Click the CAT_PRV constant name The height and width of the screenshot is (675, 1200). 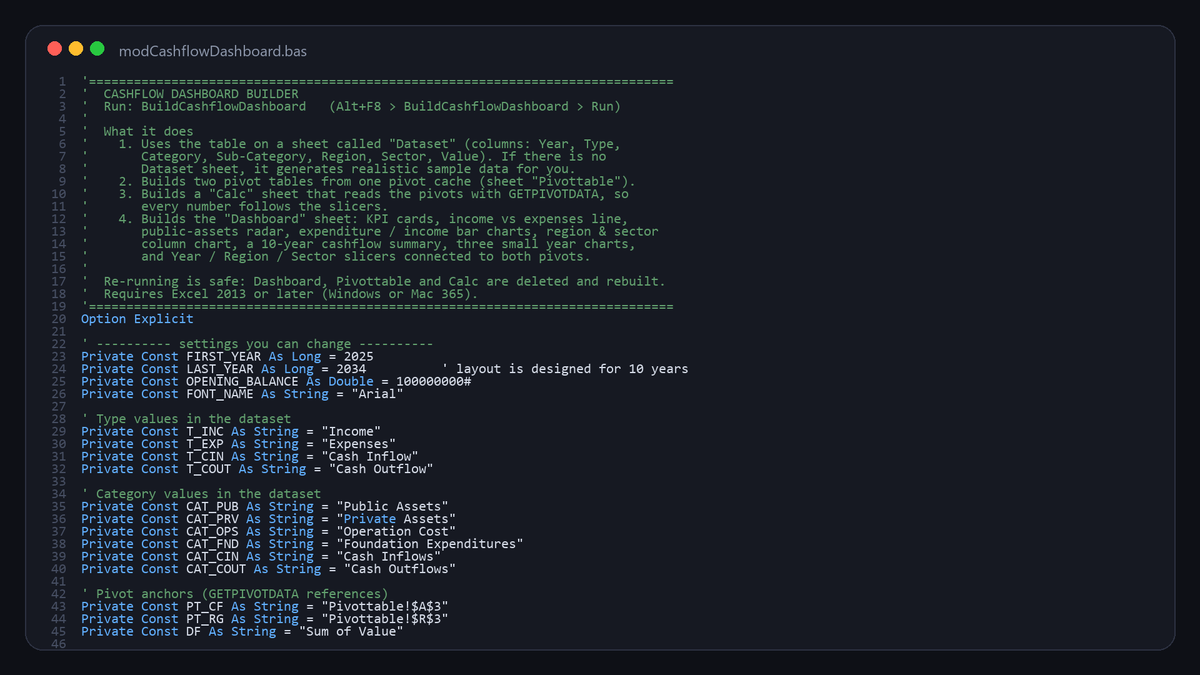pos(213,519)
